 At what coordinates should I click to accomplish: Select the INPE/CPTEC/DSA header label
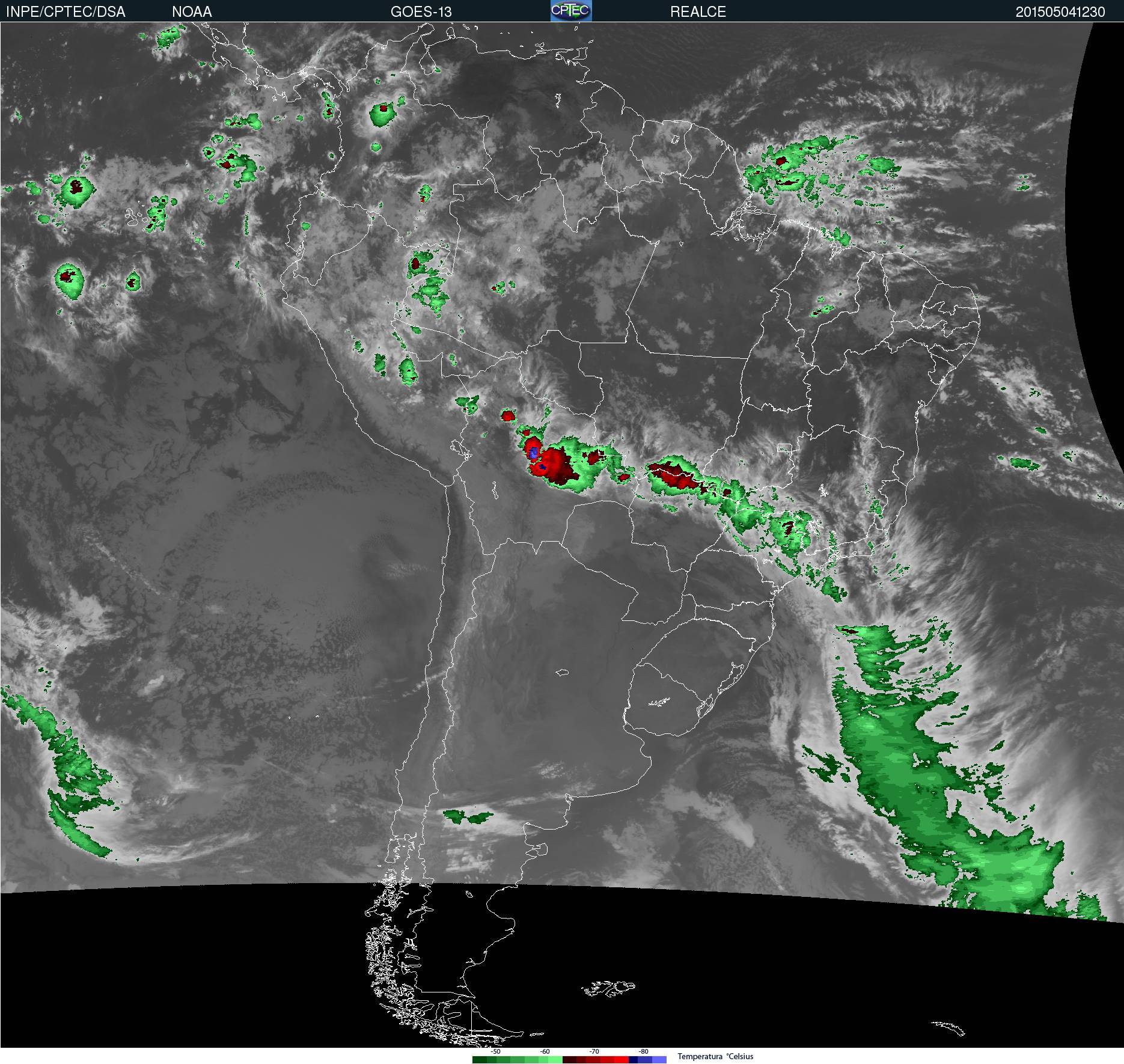coord(66,12)
